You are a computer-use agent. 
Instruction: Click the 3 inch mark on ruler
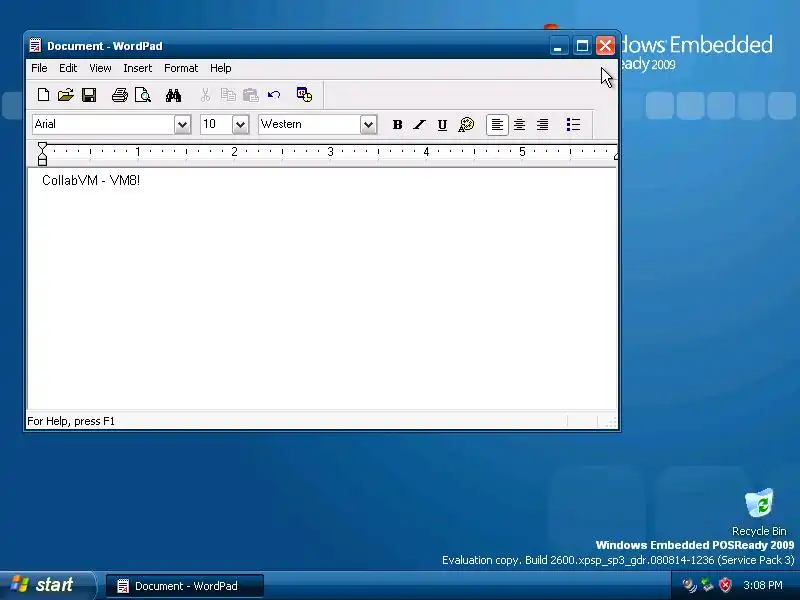330,152
